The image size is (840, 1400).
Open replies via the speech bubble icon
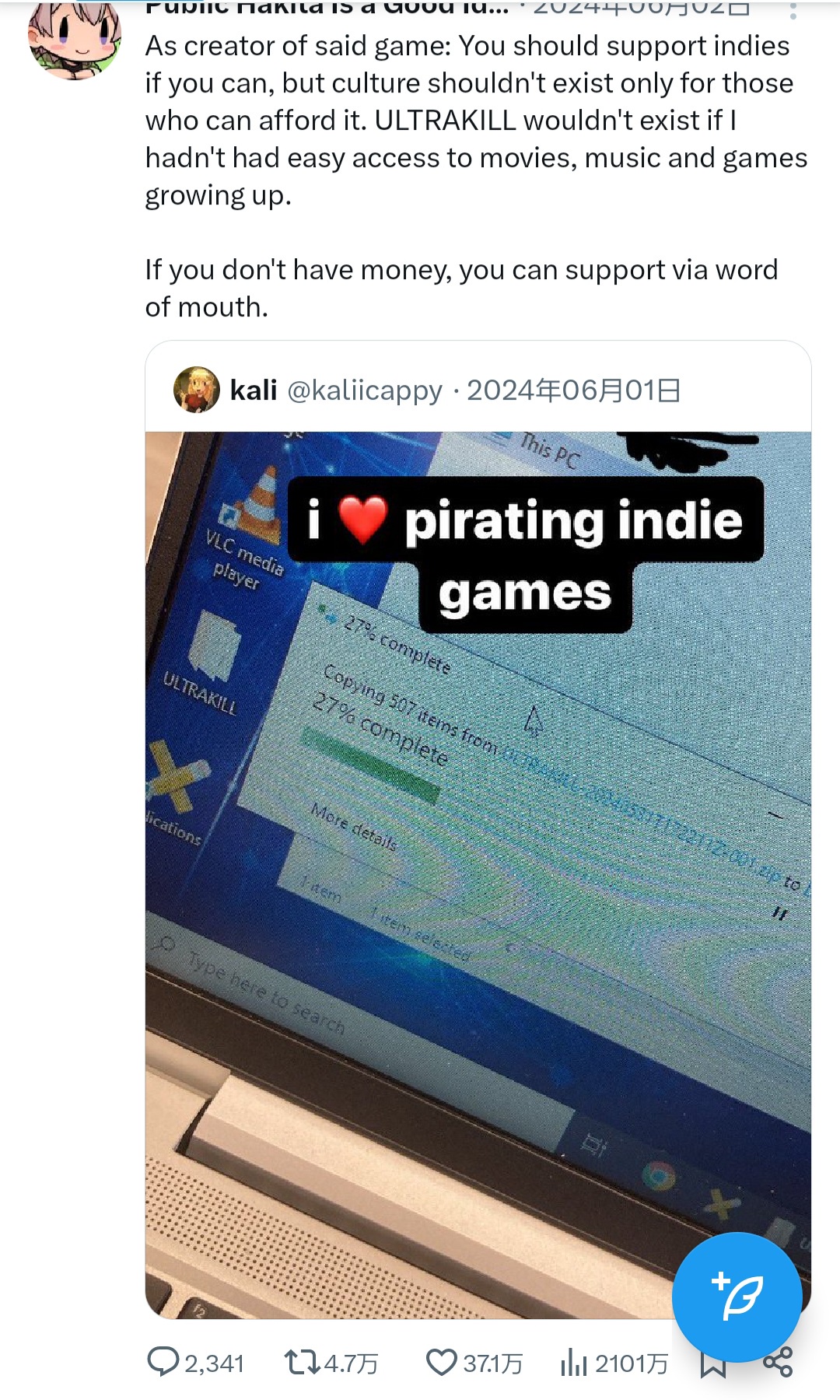click(163, 1363)
